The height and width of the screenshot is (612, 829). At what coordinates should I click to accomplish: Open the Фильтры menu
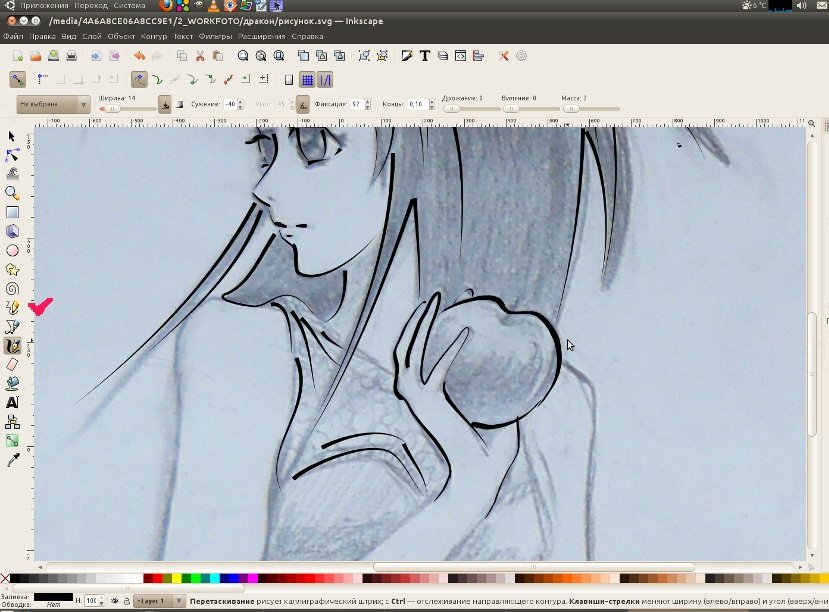click(x=215, y=36)
